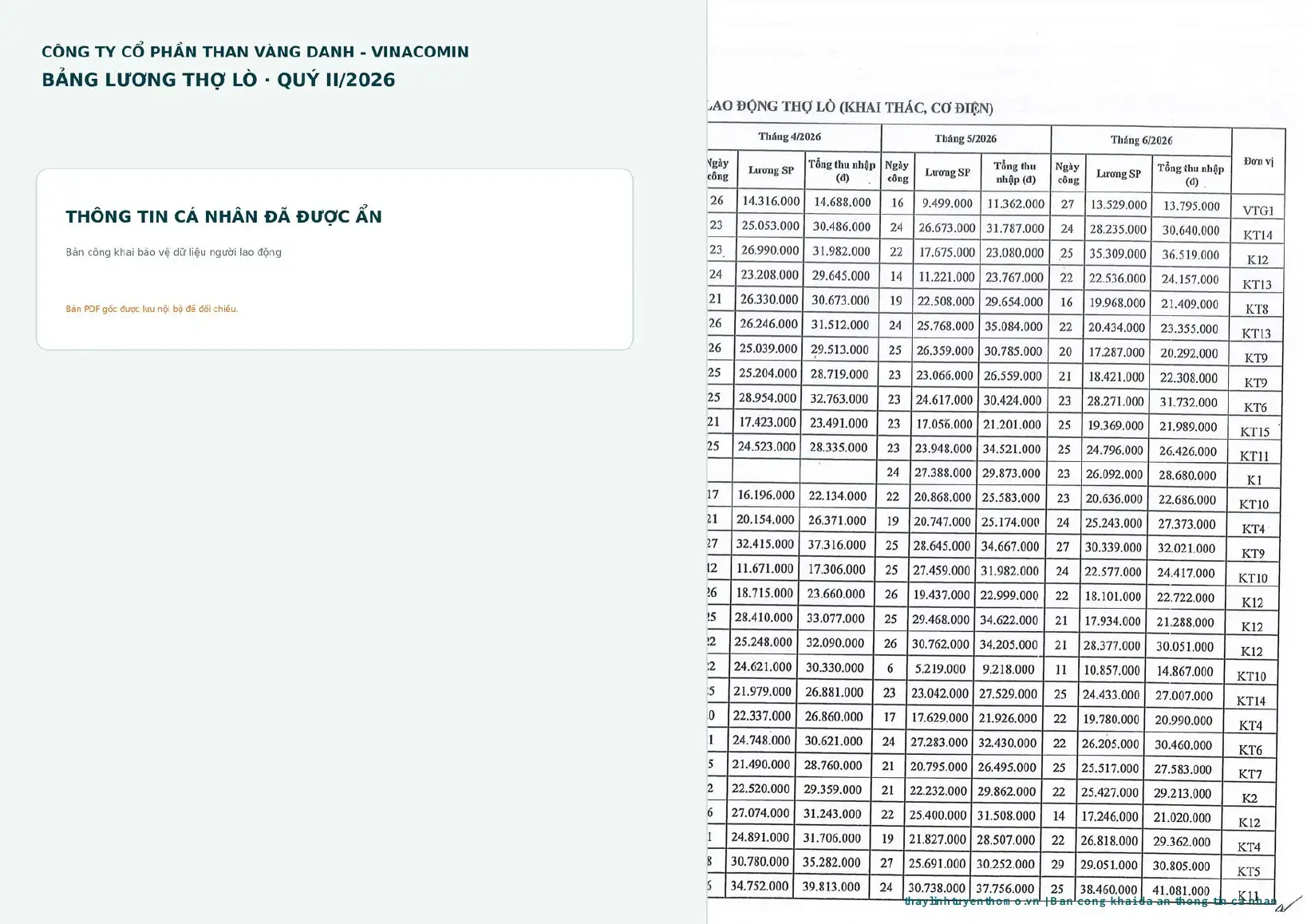Click the unit cell "KT8"

coord(1257,309)
